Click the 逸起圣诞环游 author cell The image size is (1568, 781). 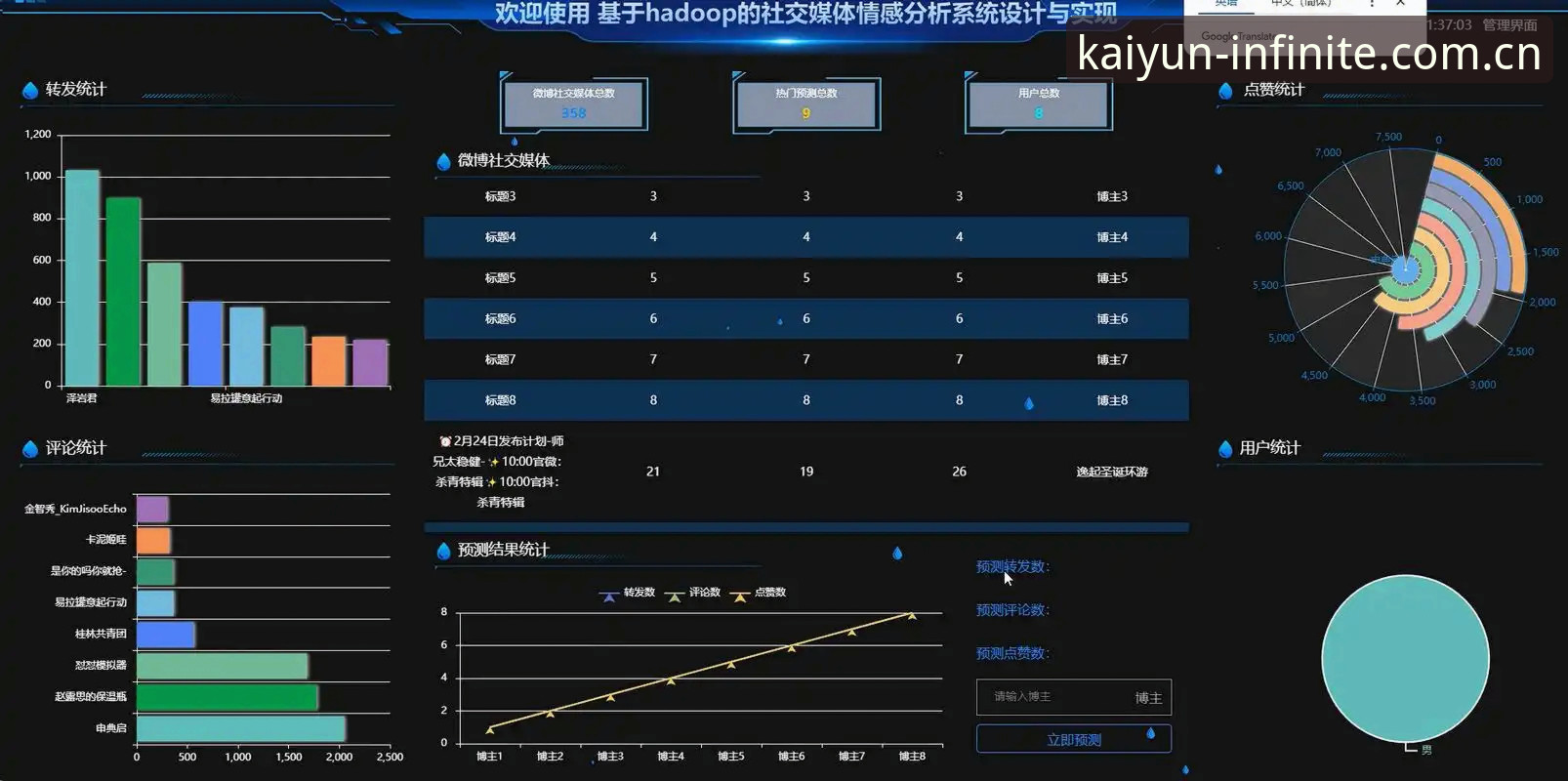[1112, 473]
